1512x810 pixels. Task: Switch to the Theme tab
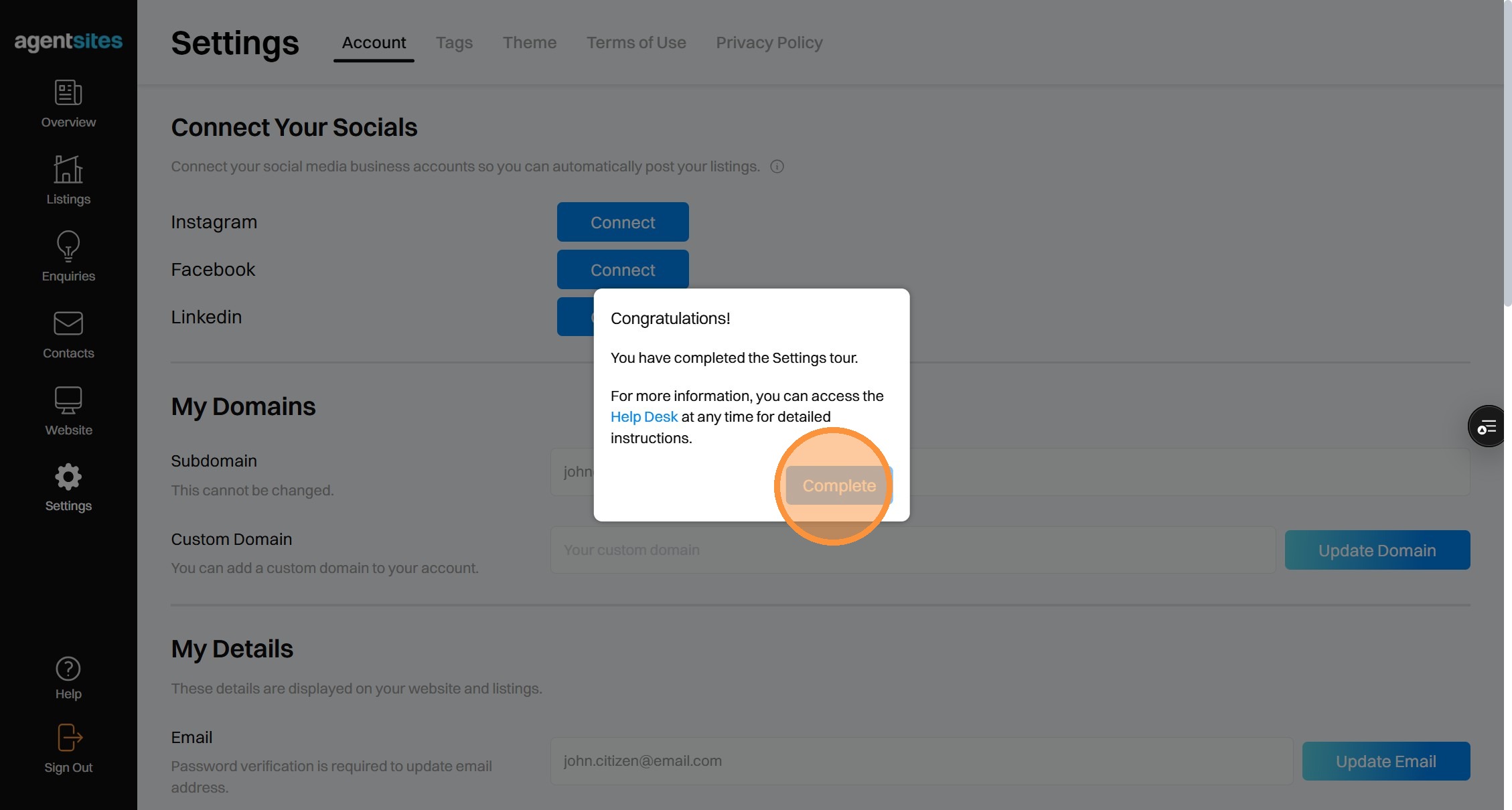(530, 43)
